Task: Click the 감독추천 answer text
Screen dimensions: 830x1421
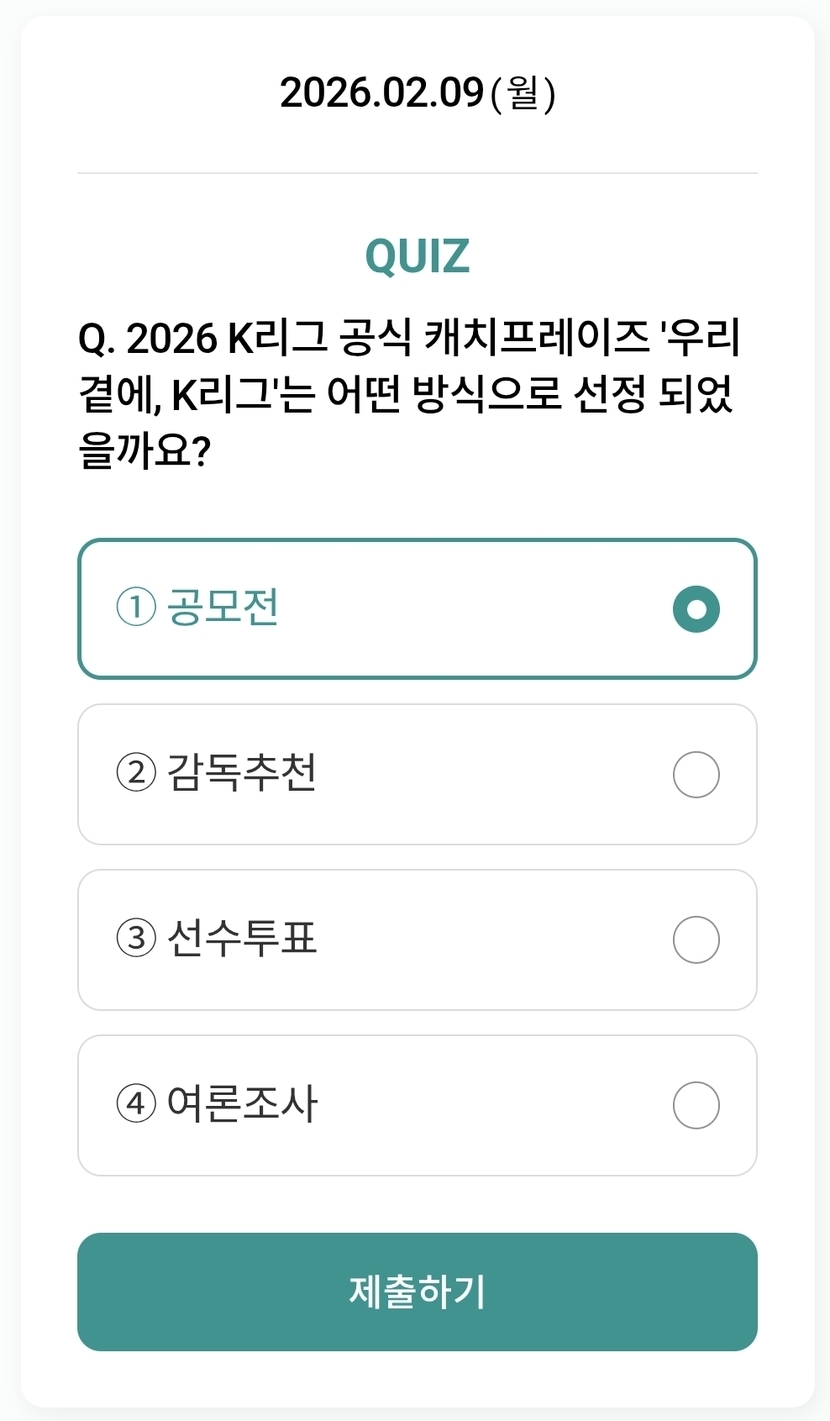Action: pyautogui.click(x=242, y=773)
